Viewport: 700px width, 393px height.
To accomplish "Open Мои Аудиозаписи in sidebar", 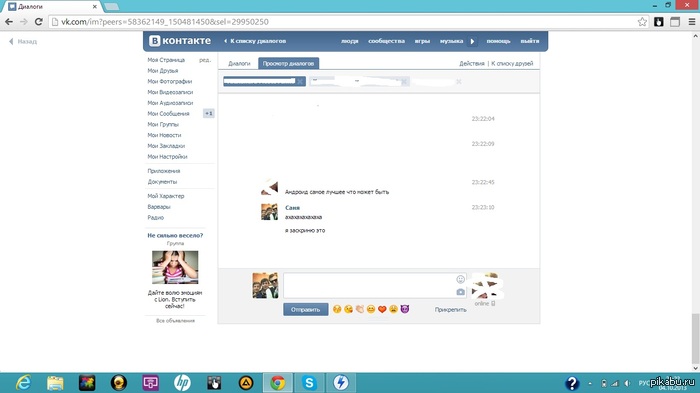I will tap(170, 103).
